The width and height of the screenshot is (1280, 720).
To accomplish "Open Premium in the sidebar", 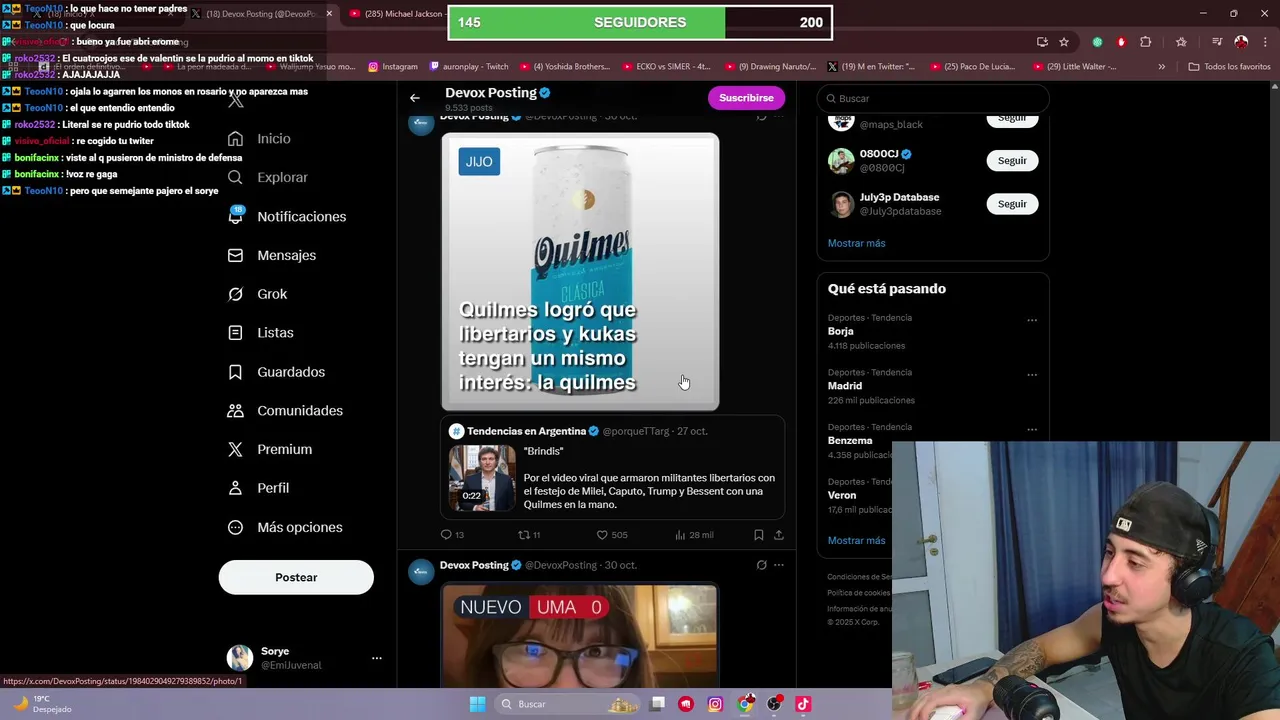I will point(270,450).
